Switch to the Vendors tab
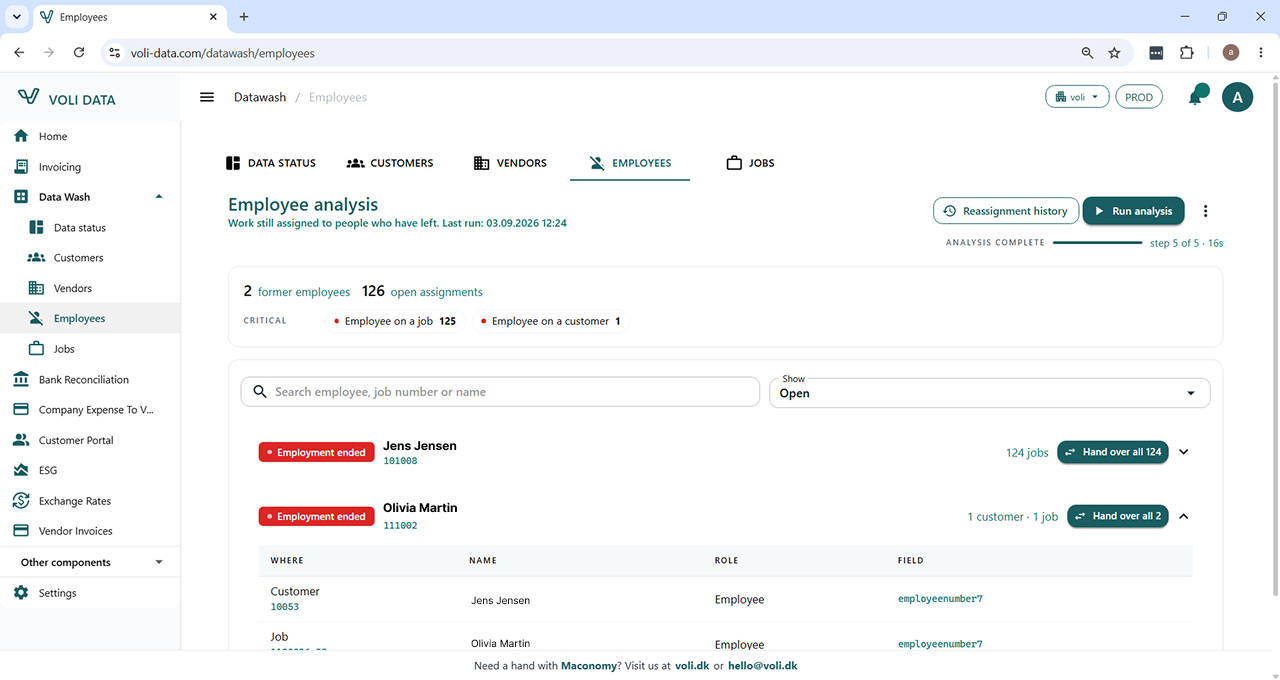Screen dimensions: 1280x680 click(510, 163)
